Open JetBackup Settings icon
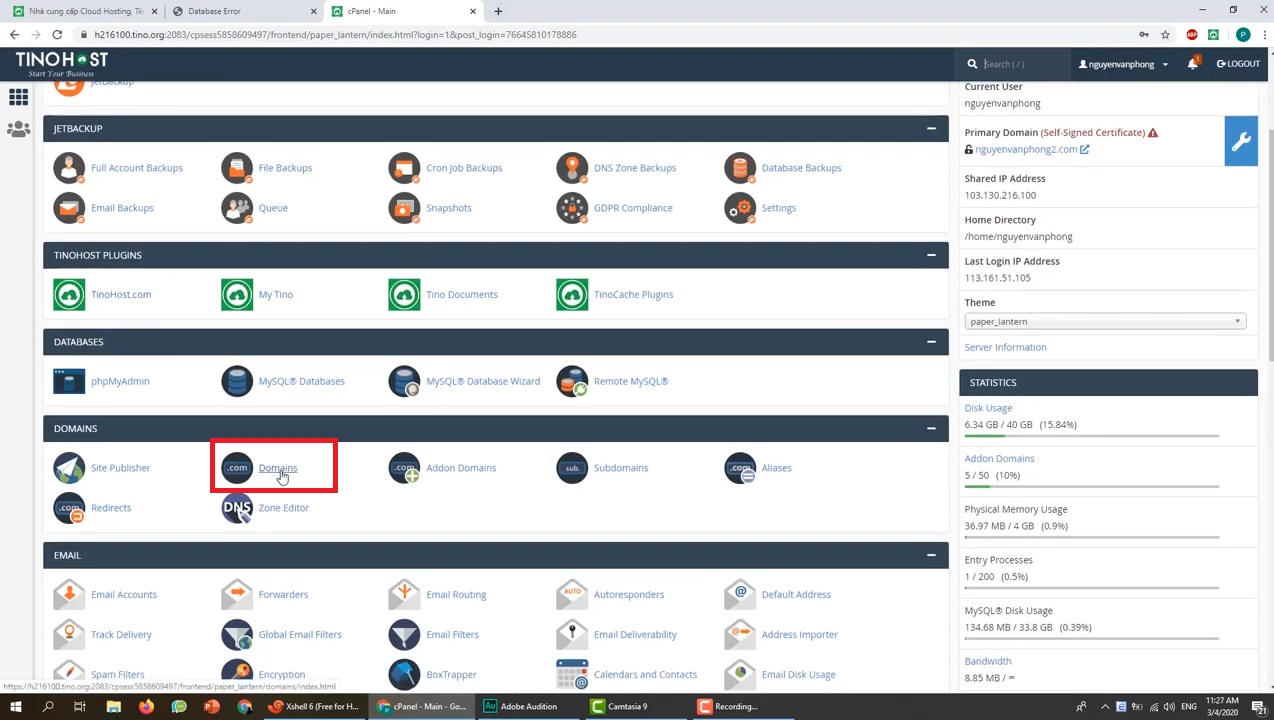The width and height of the screenshot is (1274, 720). point(740,208)
